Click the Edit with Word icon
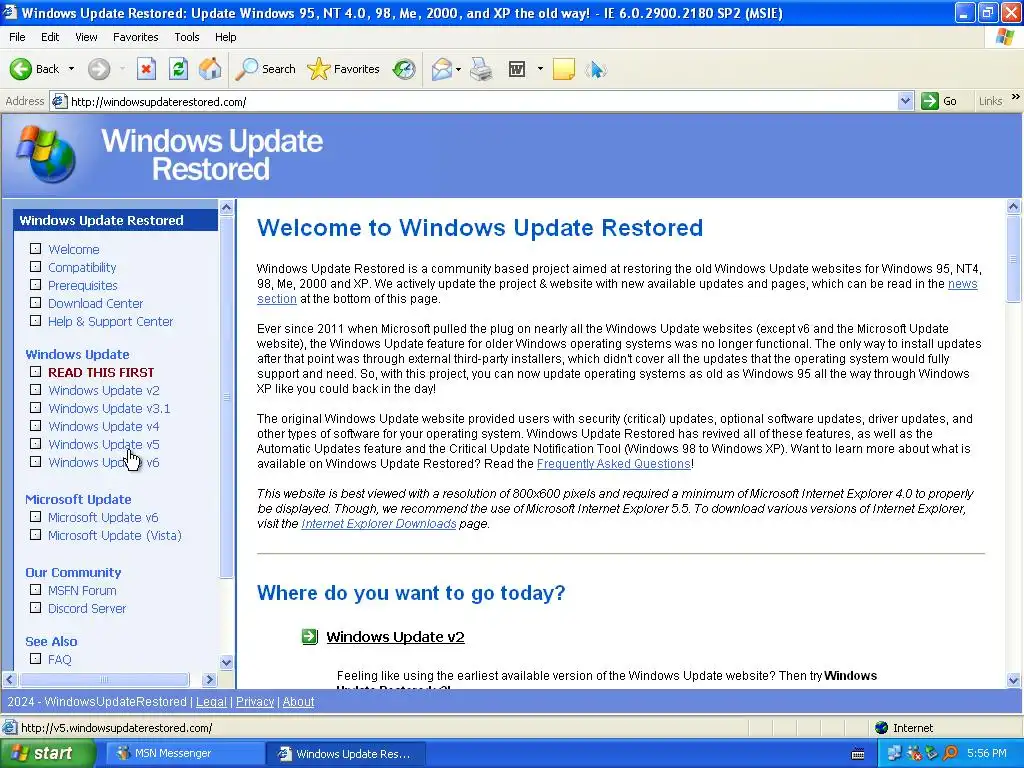 pos(517,69)
